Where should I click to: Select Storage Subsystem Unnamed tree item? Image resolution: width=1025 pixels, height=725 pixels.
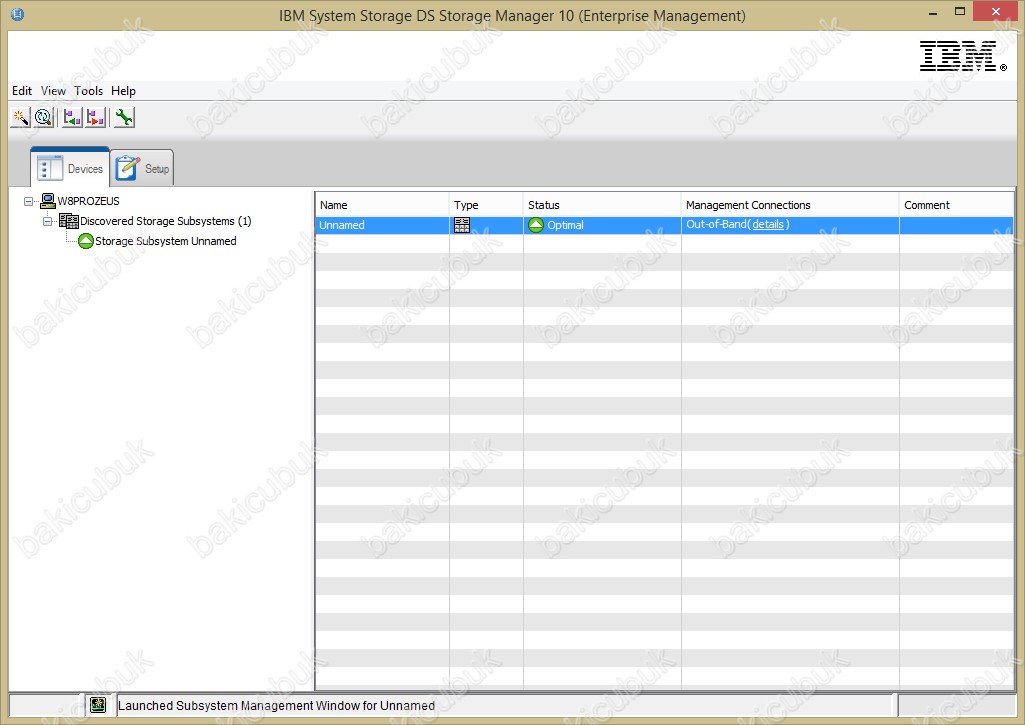pyautogui.click(x=166, y=241)
